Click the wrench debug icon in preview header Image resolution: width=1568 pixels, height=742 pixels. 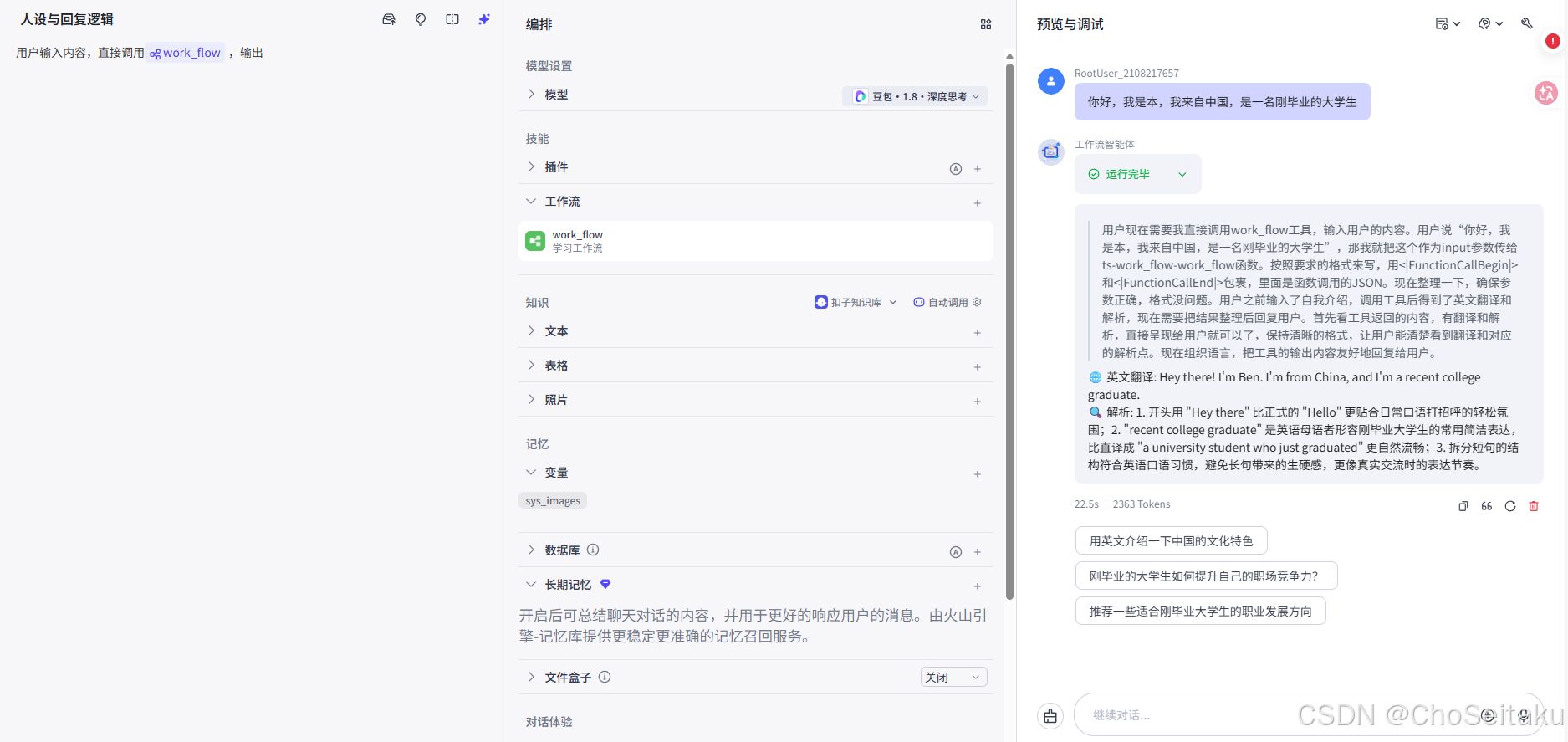tap(1527, 23)
